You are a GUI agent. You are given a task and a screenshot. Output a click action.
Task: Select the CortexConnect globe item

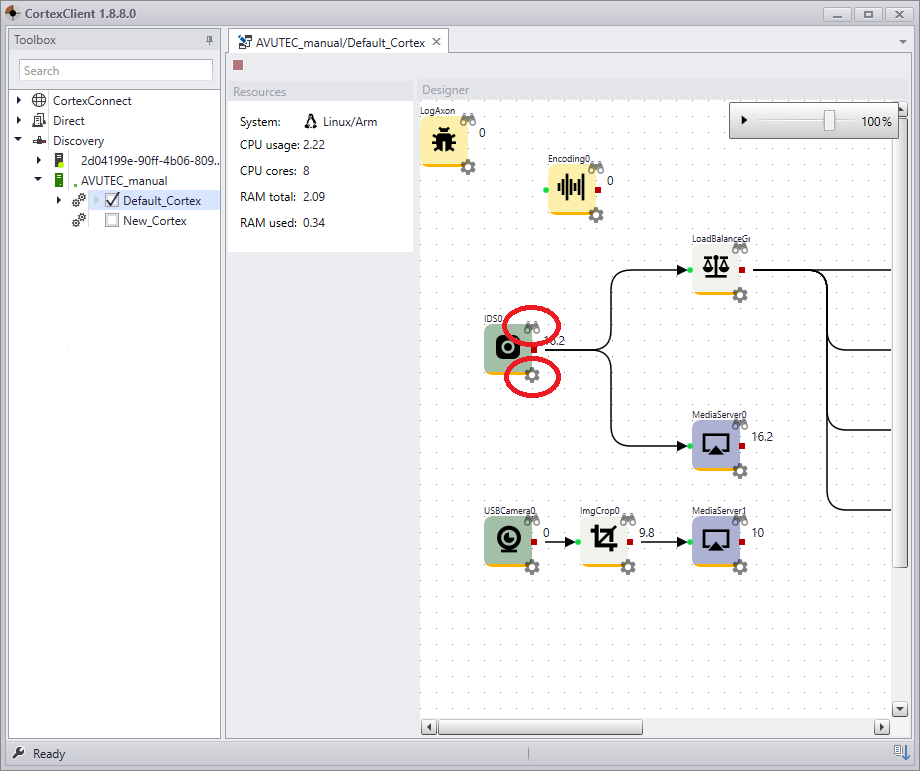pos(92,100)
